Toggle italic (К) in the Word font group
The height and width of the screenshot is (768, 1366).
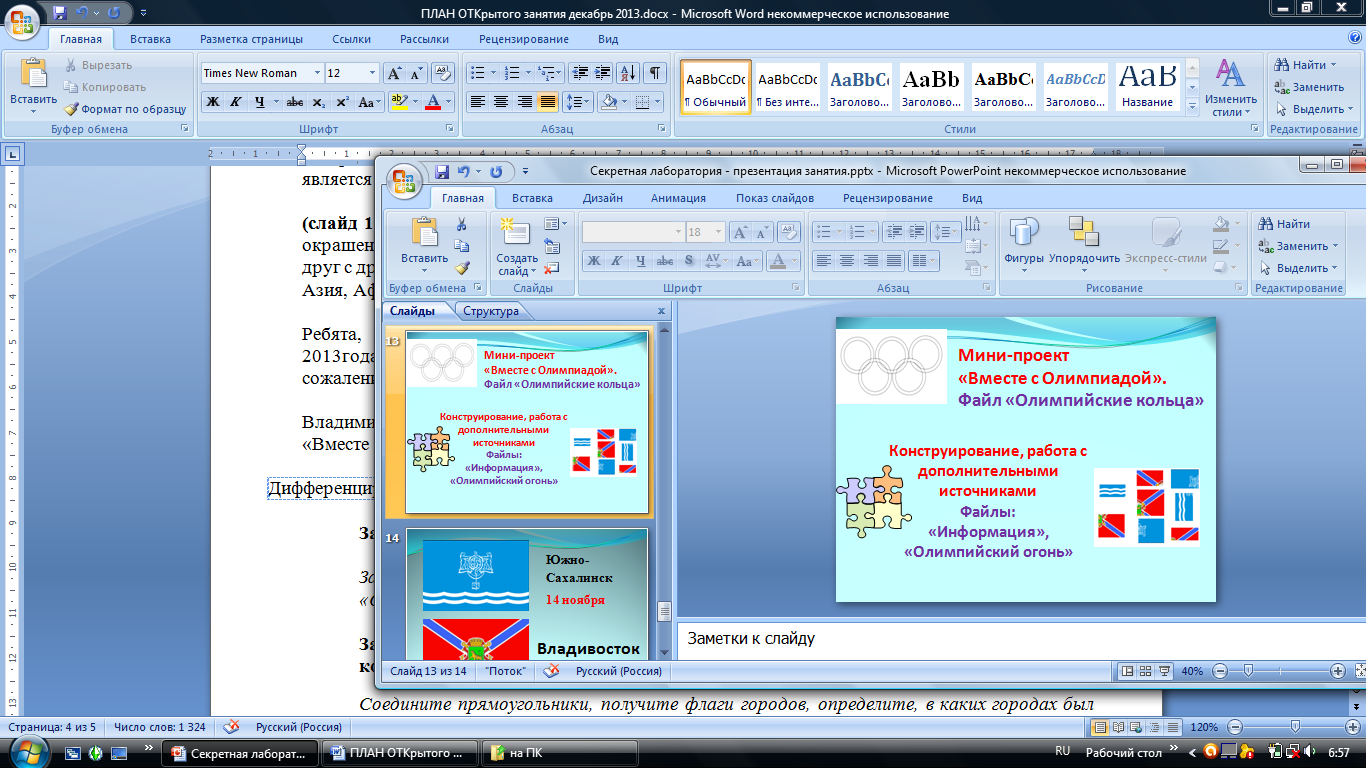point(236,102)
